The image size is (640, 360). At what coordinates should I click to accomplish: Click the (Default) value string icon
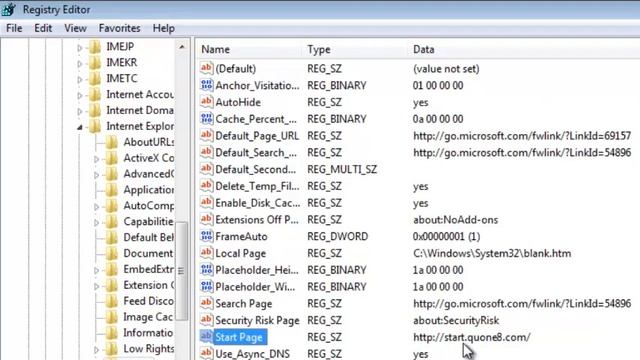pyautogui.click(x=207, y=68)
